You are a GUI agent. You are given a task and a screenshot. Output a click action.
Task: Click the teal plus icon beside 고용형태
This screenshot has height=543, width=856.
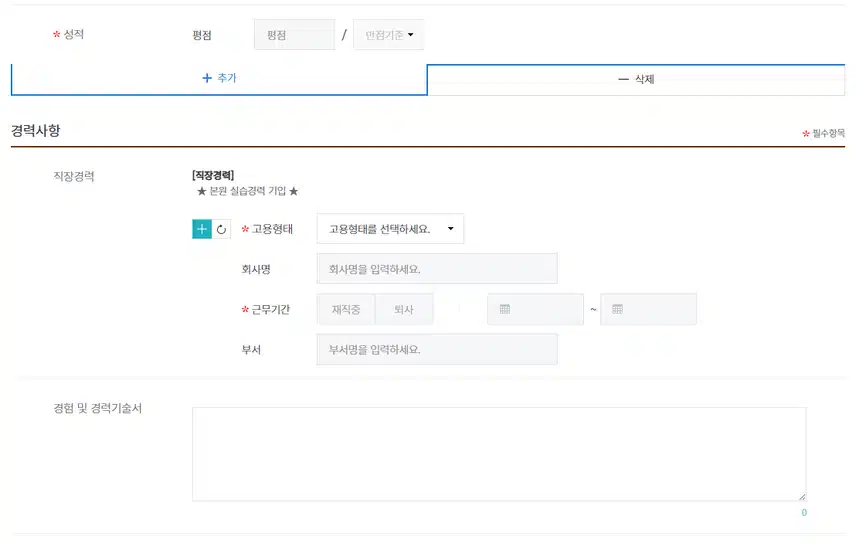[202, 229]
